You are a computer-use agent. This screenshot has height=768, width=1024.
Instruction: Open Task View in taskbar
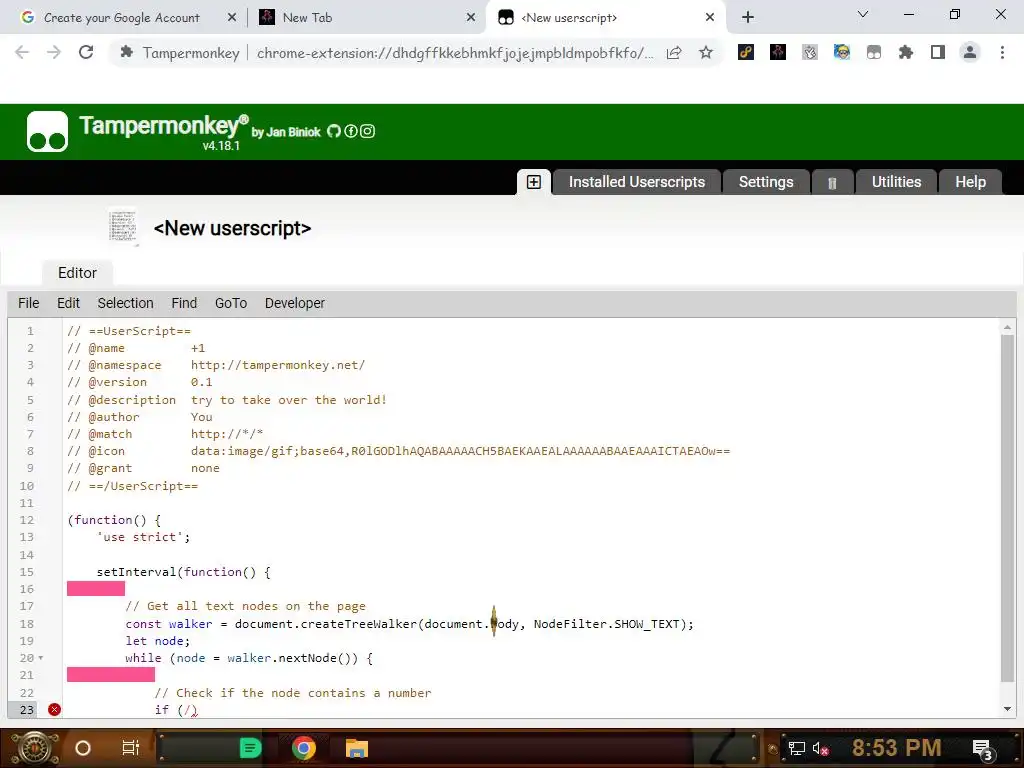131,748
